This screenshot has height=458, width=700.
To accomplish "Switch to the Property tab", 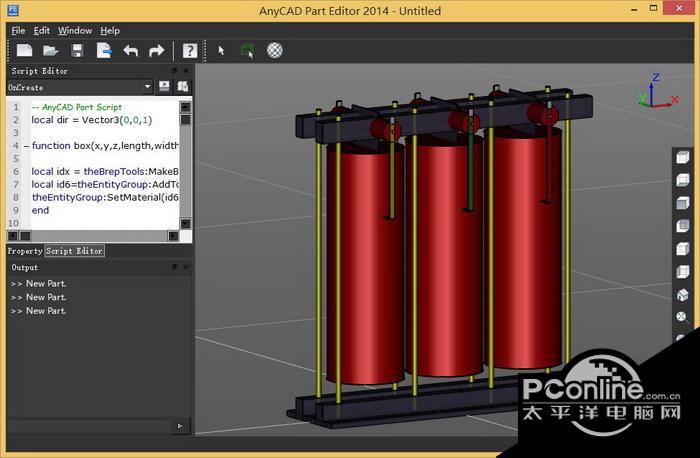I will click(25, 251).
